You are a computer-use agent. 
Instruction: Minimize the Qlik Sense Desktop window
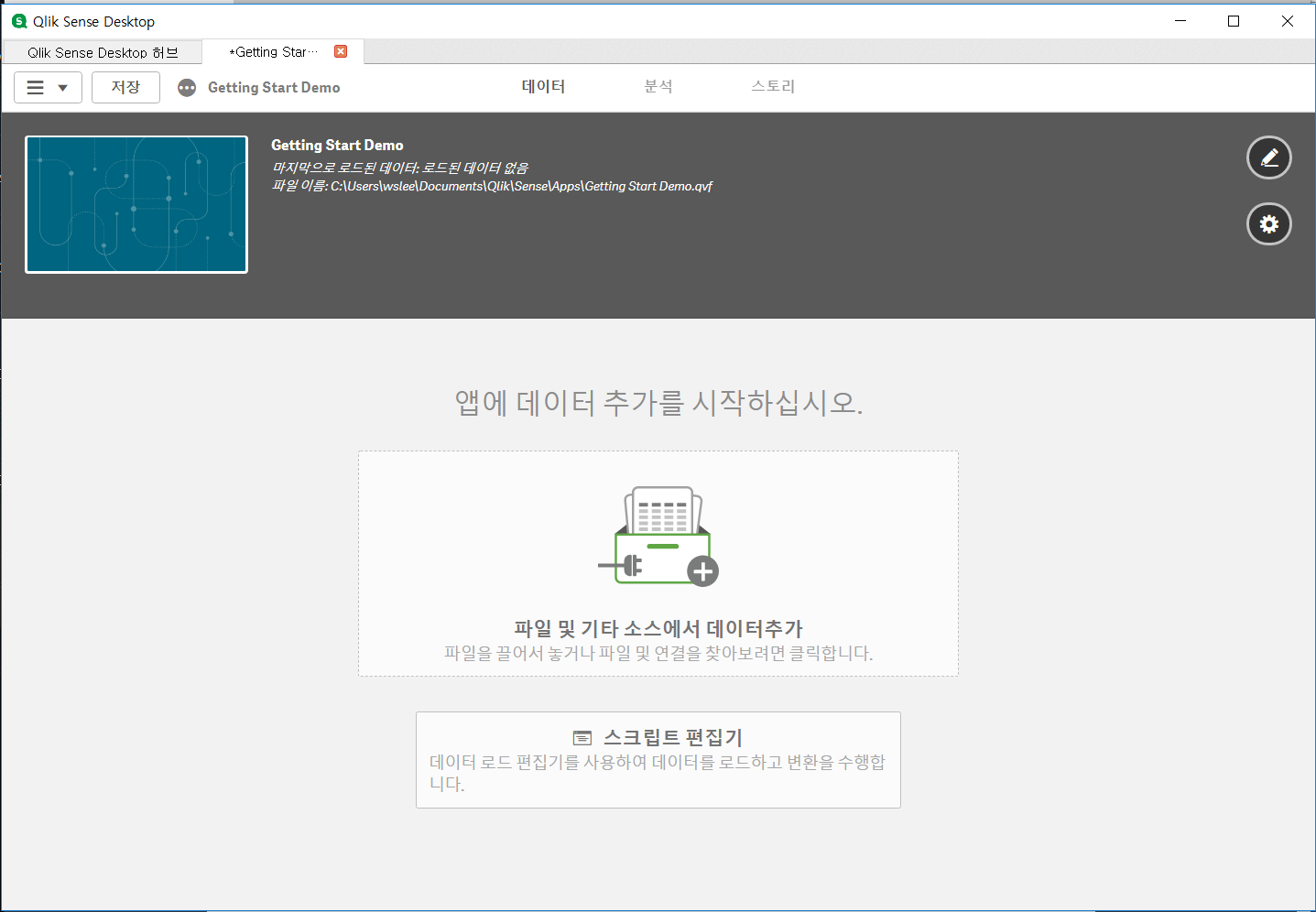(1180, 21)
